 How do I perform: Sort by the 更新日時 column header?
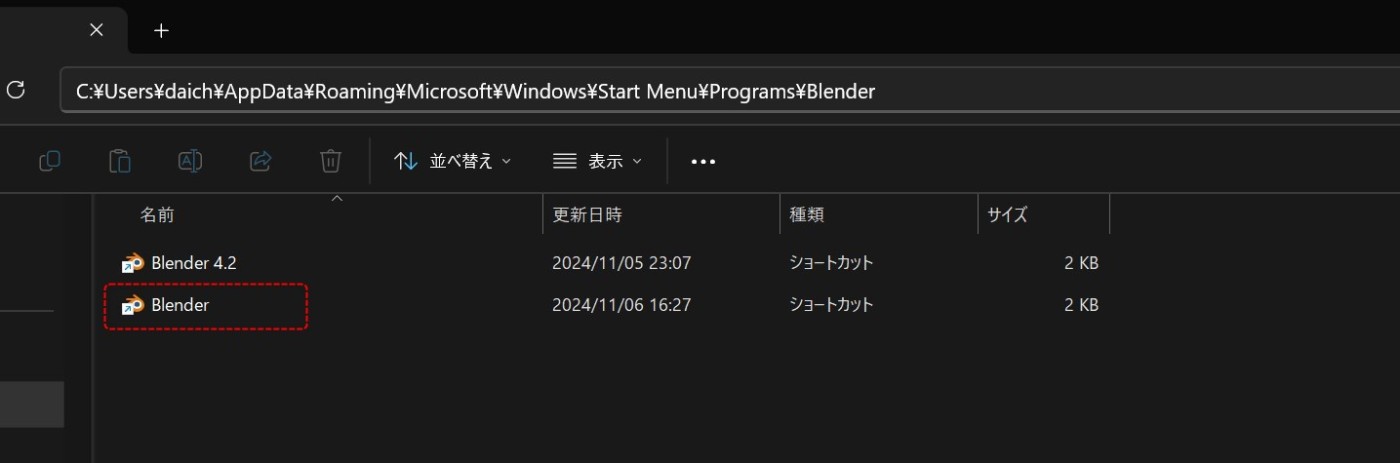(x=587, y=214)
